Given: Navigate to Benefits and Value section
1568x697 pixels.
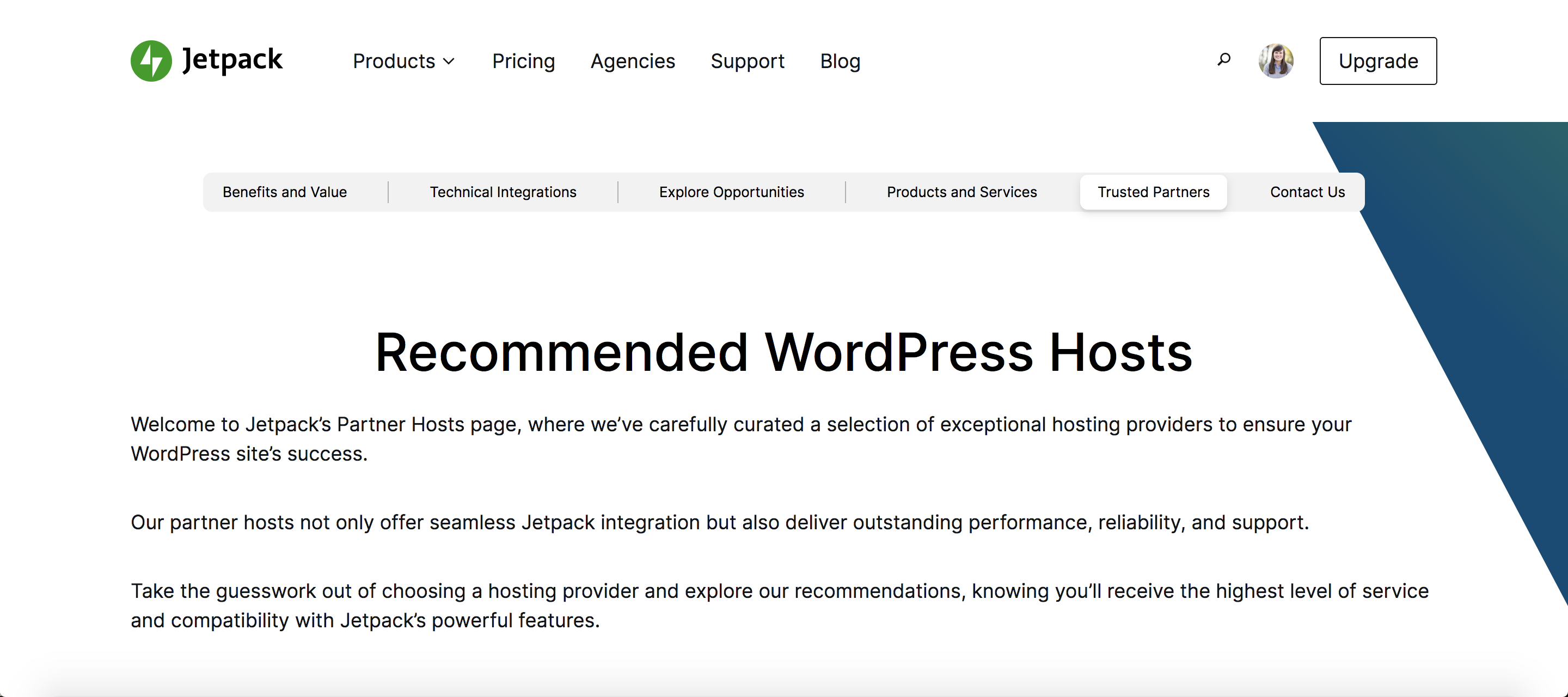Looking at the screenshot, I should (284, 192).
